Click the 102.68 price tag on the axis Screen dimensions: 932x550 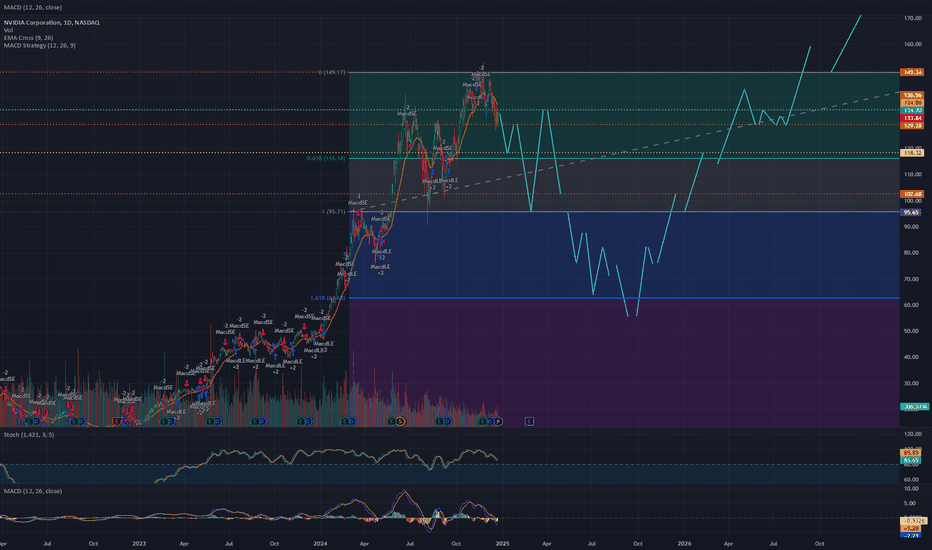coord(912,194)
